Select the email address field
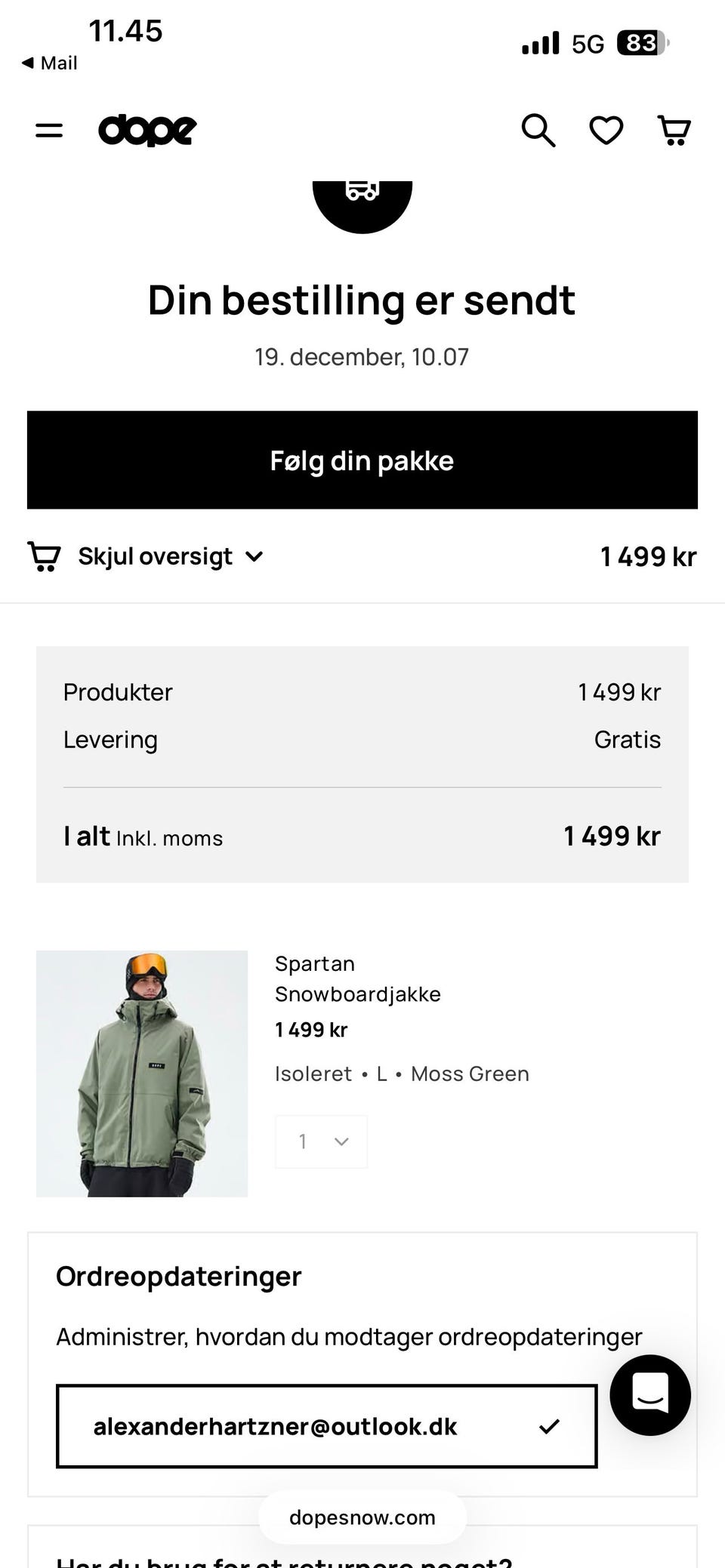The width and height of the screenshot is (725, 1568). pyautogui.click(x=276, y=1426)
